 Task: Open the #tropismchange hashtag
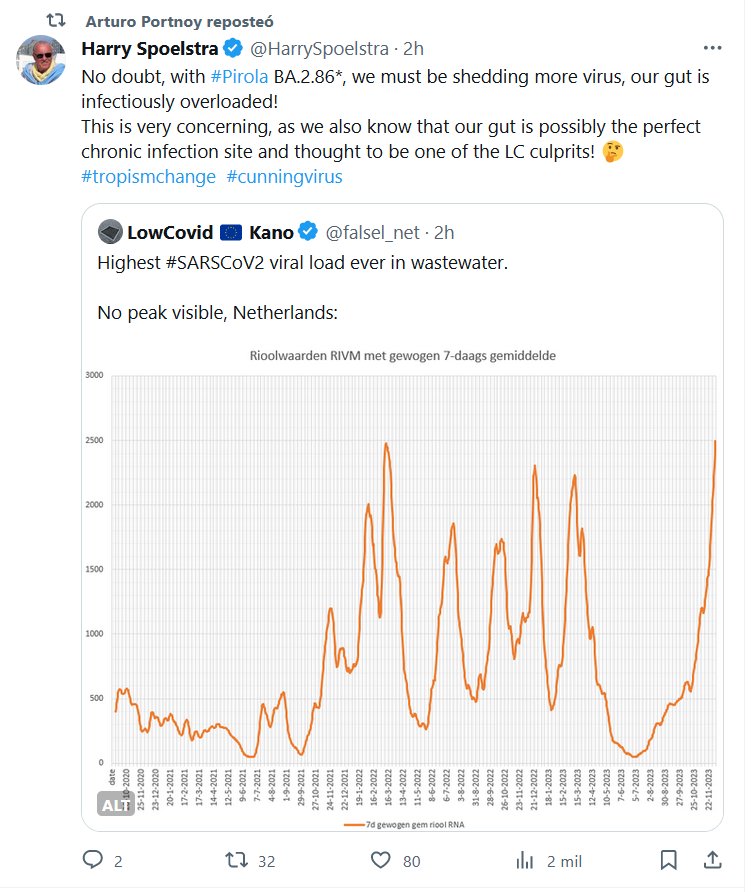[x=148, y=177]
